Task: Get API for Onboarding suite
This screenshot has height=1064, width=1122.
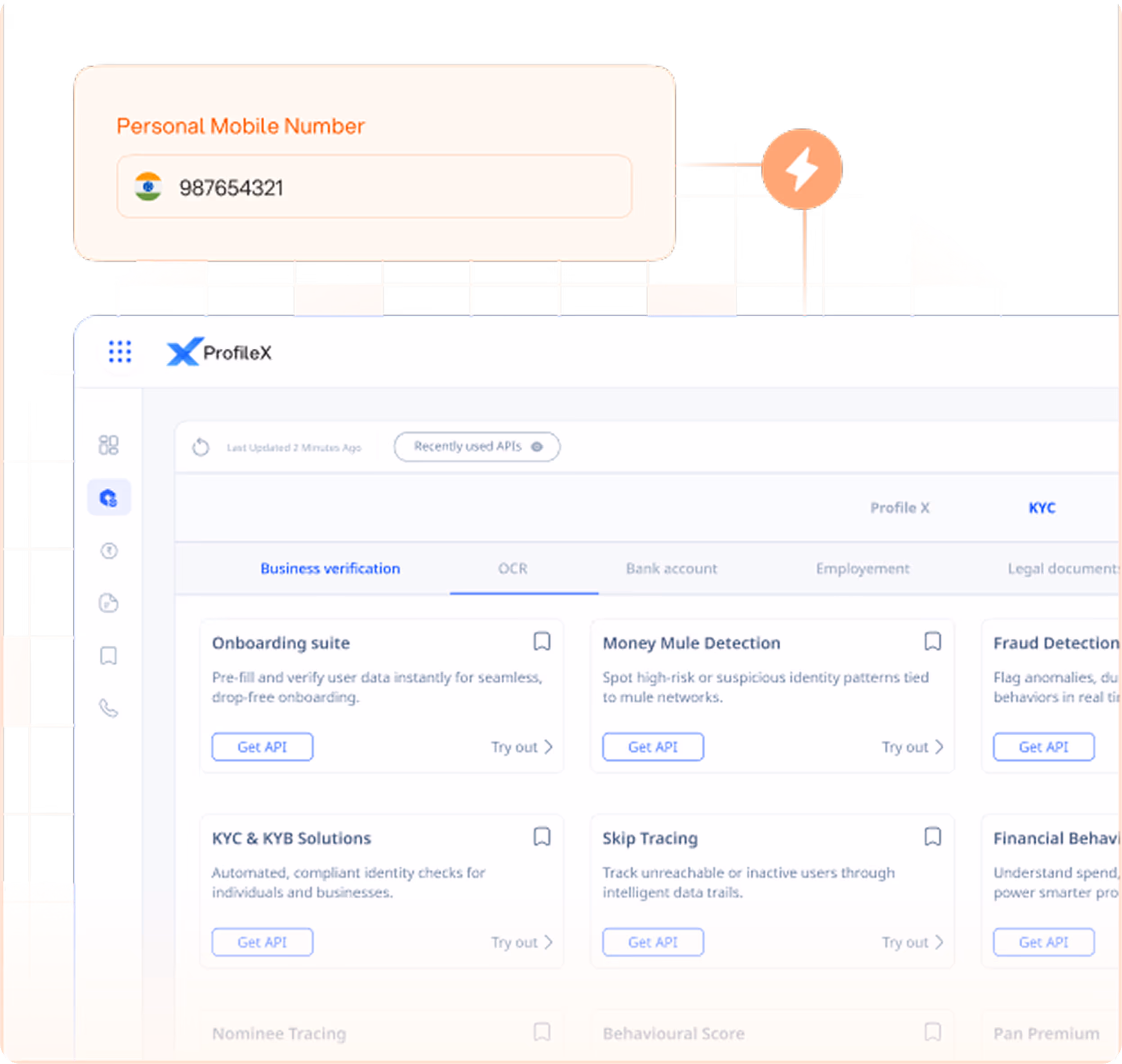Action: pyautogui.click(x=262, y=747)
